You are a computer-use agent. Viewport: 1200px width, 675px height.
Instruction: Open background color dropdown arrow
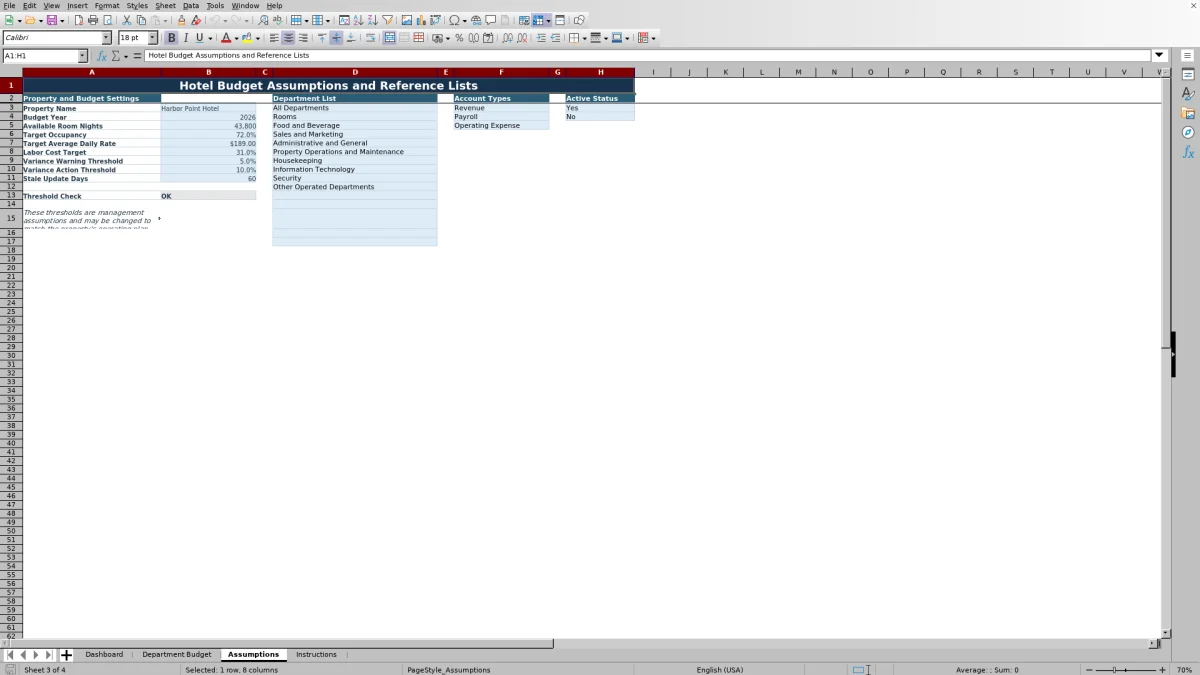click(258, 39)
